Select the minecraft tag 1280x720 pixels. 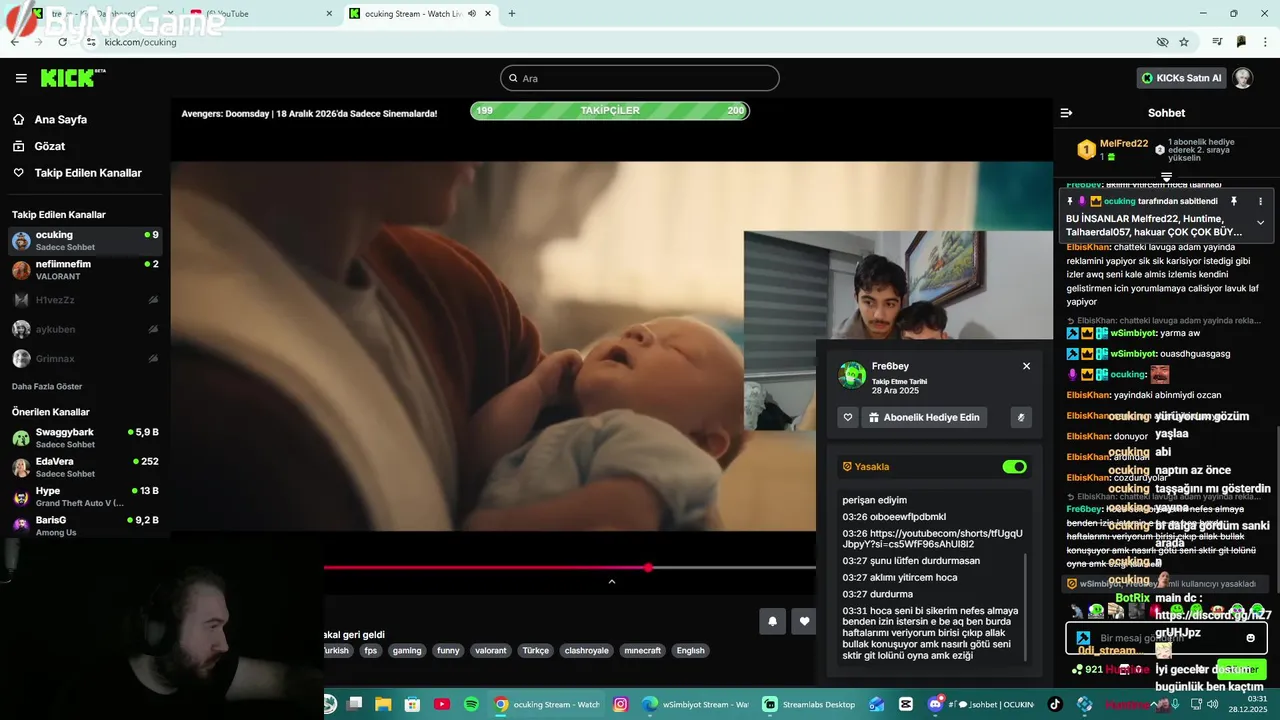click(x=643, y=650)
